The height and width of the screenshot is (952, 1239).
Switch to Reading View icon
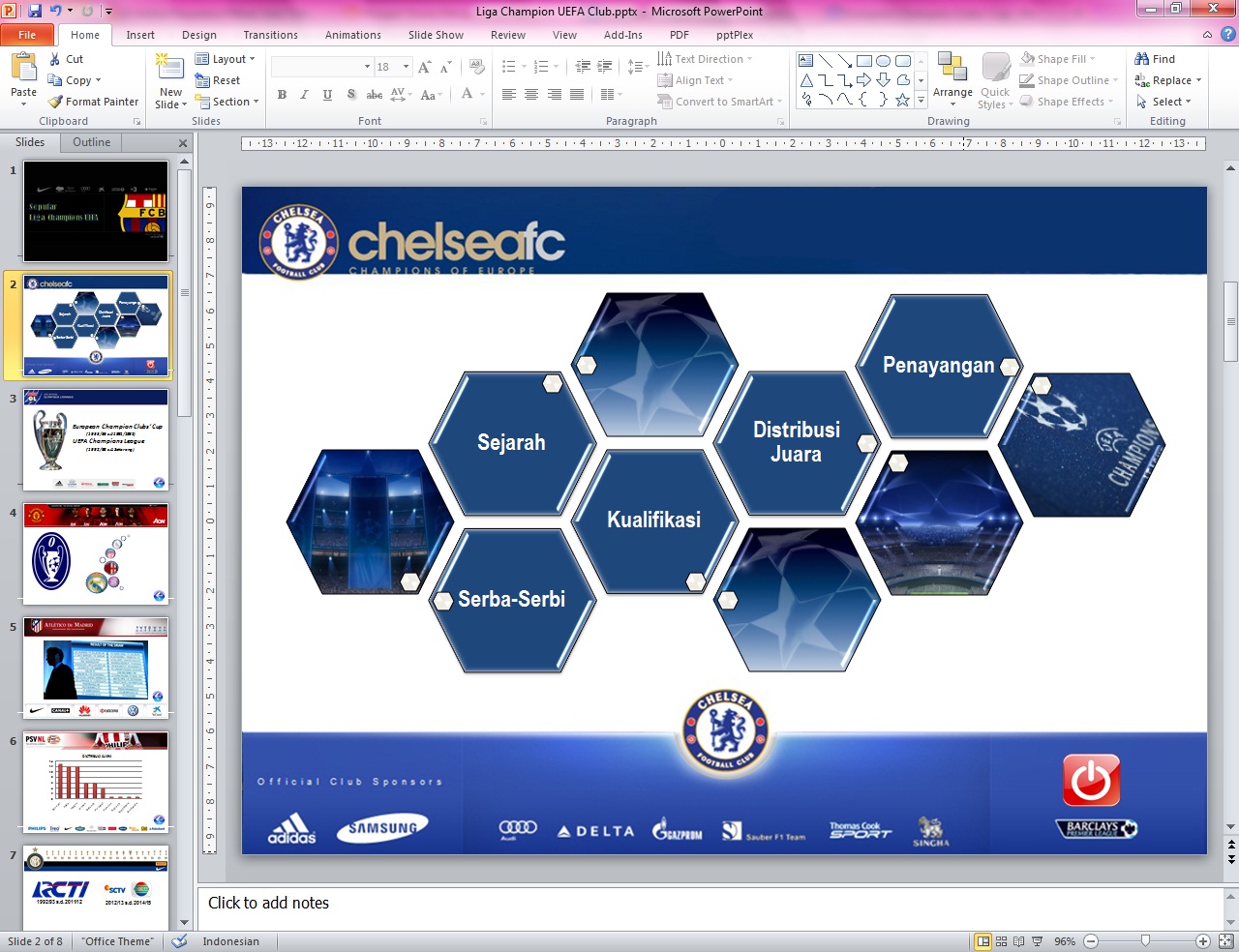(1019, 941)
